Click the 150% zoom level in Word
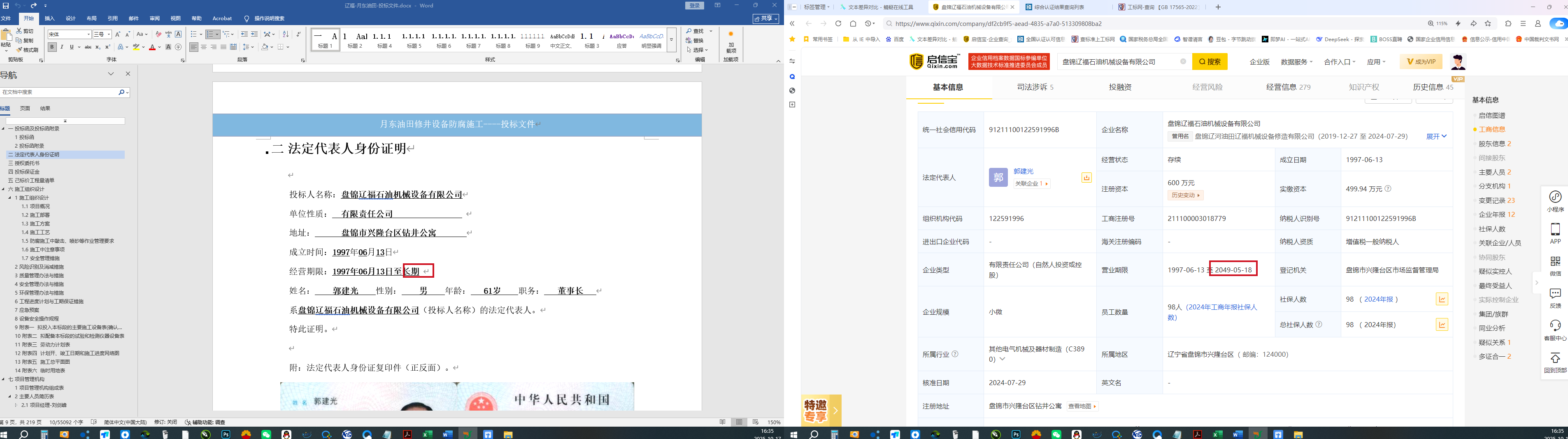 tap(774, 422)
